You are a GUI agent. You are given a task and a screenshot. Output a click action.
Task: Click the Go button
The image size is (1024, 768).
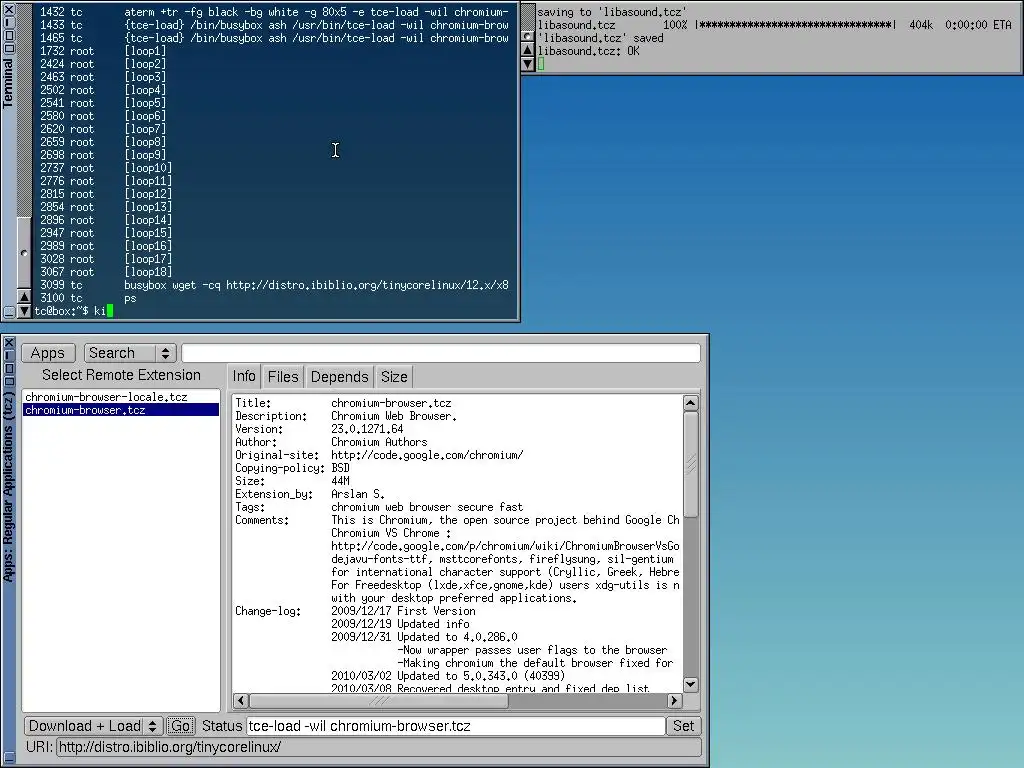pyautogui.click(x=180, y=726)
